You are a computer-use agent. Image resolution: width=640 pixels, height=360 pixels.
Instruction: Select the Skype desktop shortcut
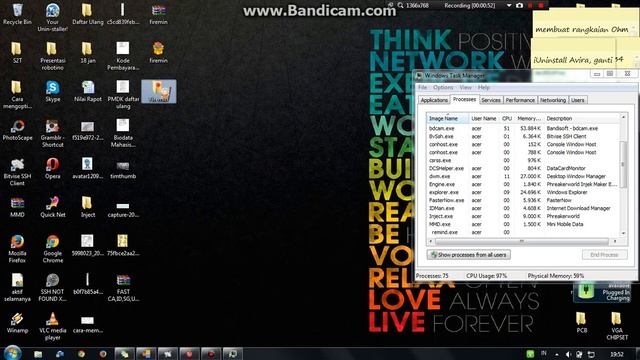pos(53,91)
